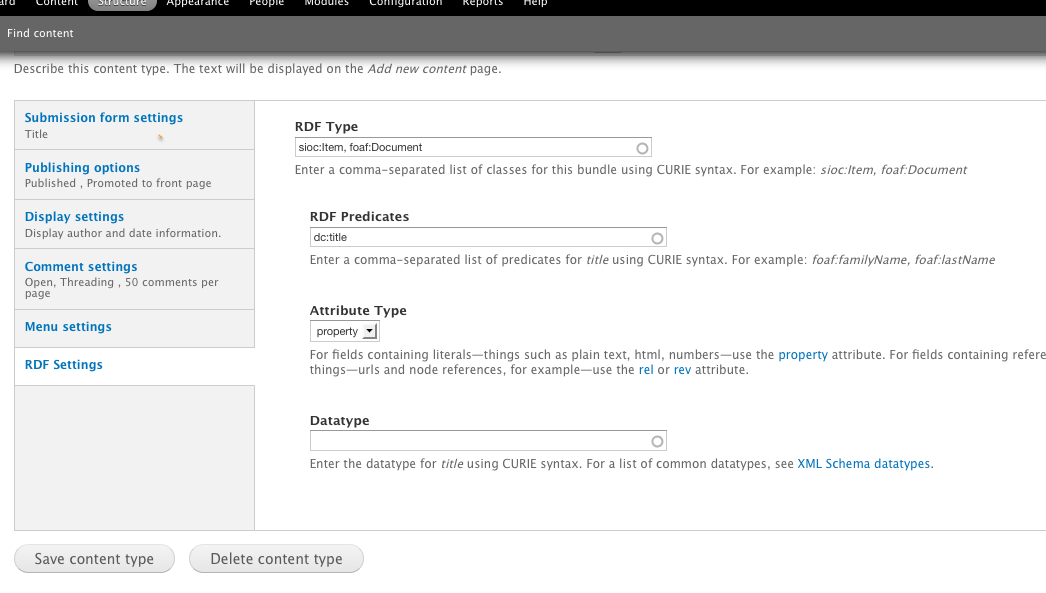Image resolution: width=1046 pixels, height=593 pixels.
Task: Click the autocomplete icon in RDF Type field
Action: click(641, 147)
